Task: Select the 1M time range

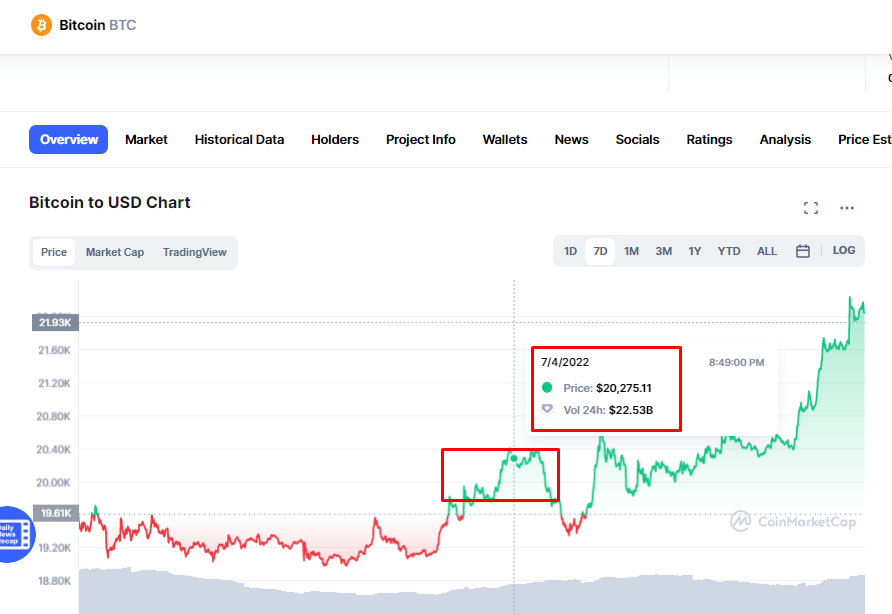Action: tap(631, 252)
